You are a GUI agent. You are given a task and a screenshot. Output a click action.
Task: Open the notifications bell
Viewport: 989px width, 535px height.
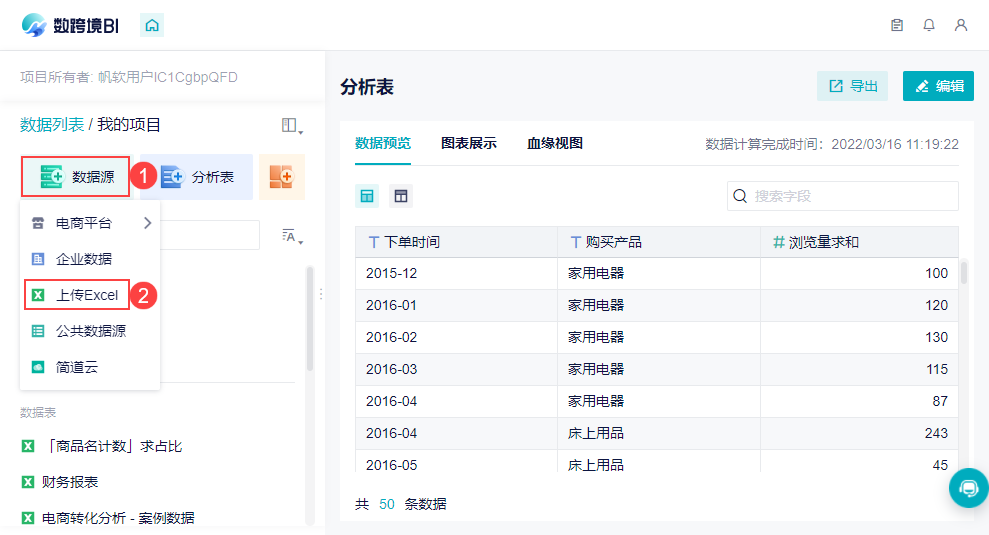click(x=929, y=25)
